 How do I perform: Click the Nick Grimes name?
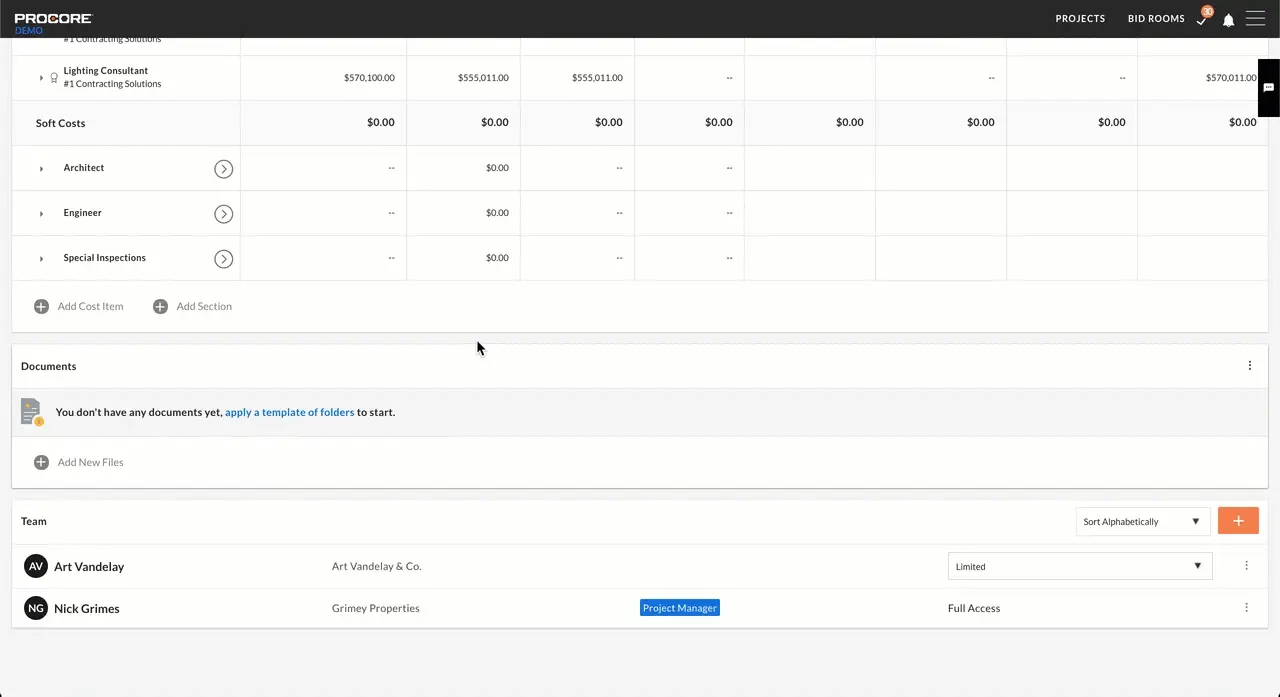pos(87,608)
